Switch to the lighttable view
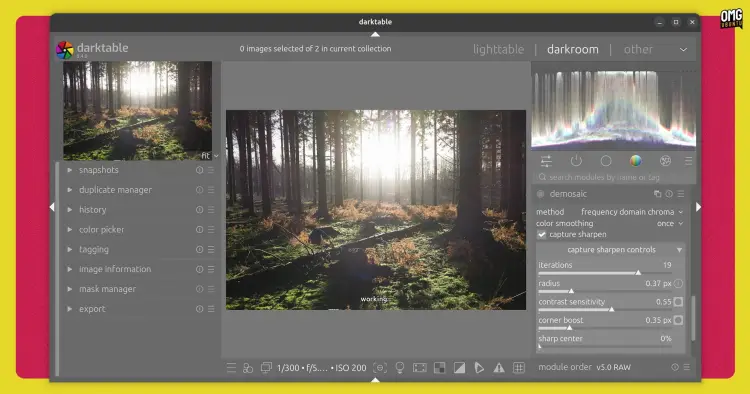Screen dimensions: 750x394 [x=498, y=49]
